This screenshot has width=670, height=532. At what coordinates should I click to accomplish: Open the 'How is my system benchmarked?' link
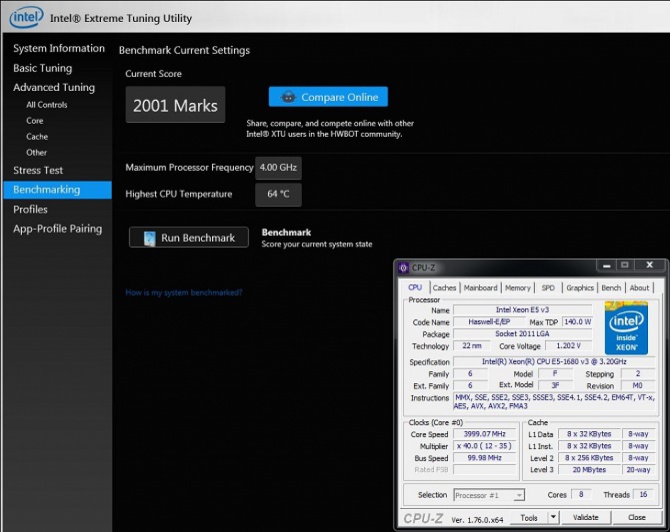[x=184, y=293]
